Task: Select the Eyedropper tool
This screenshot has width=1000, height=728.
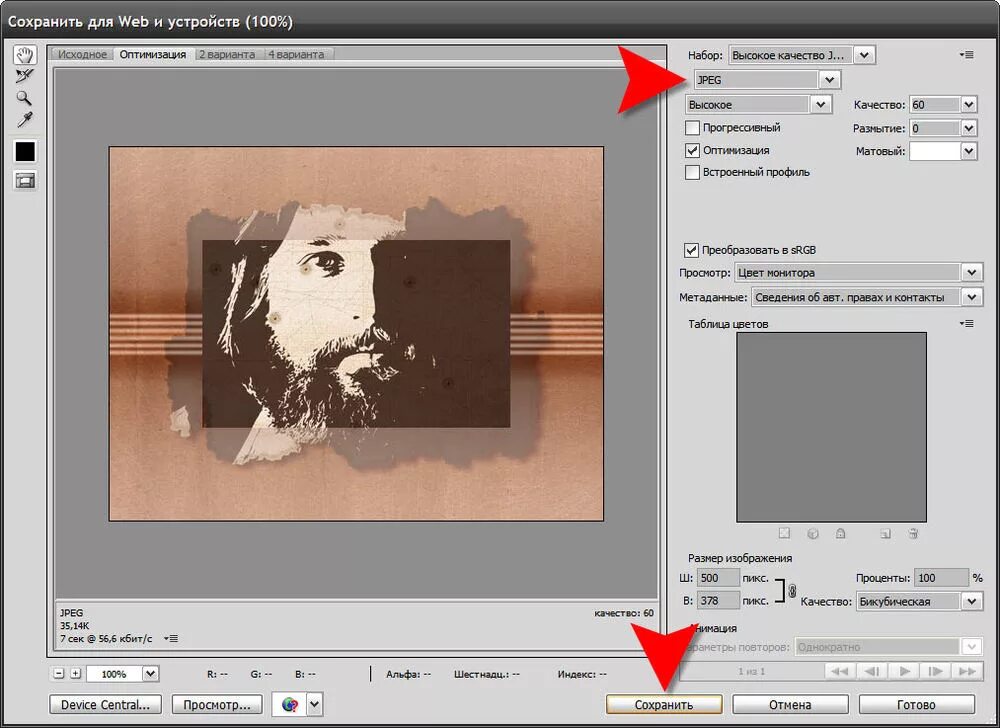Action: tap(24, 119)
